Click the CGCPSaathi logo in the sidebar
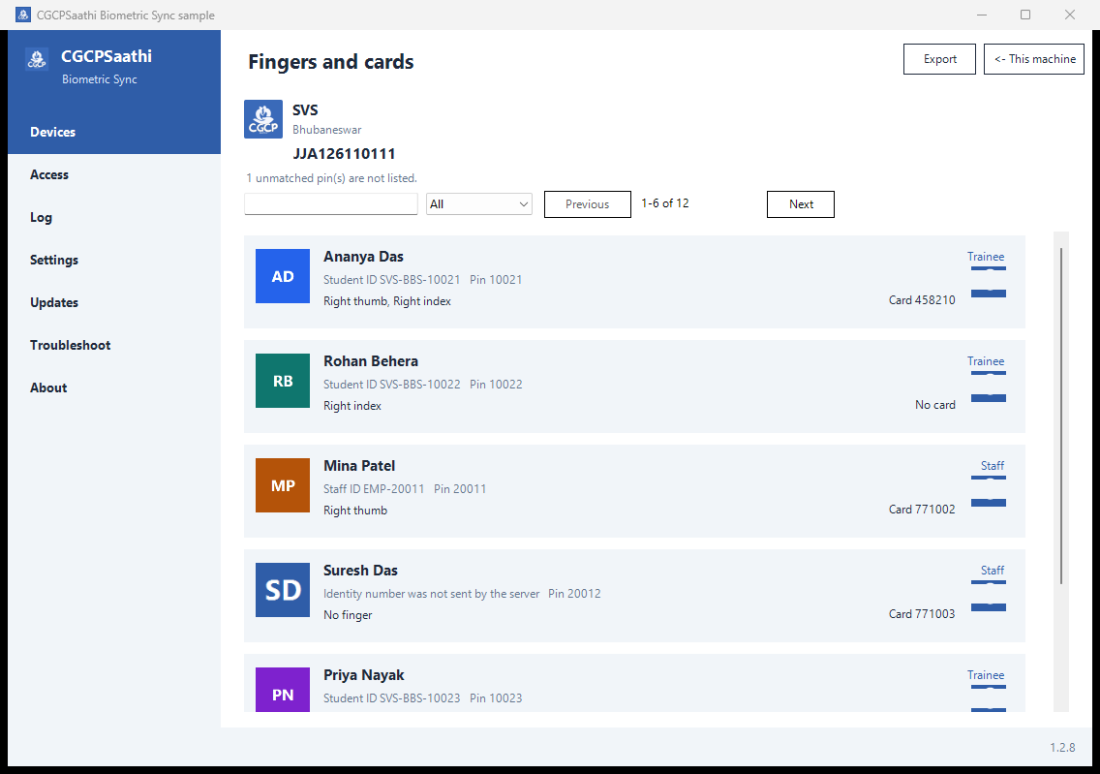Viewport: 1100px width, 774px height. pos(37,59)
